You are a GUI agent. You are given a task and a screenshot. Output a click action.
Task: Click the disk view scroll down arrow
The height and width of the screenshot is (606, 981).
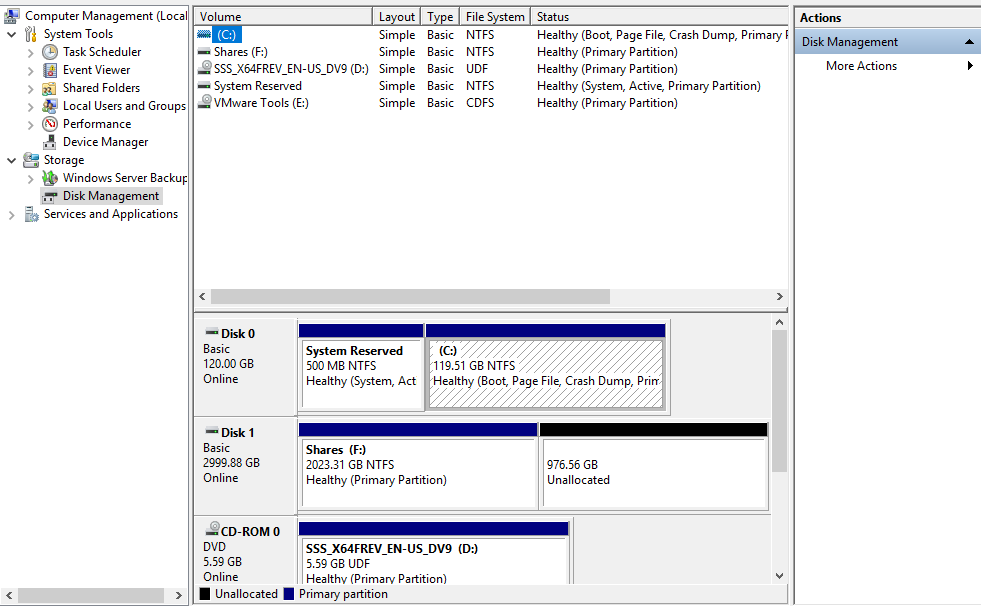pos(779,576)
